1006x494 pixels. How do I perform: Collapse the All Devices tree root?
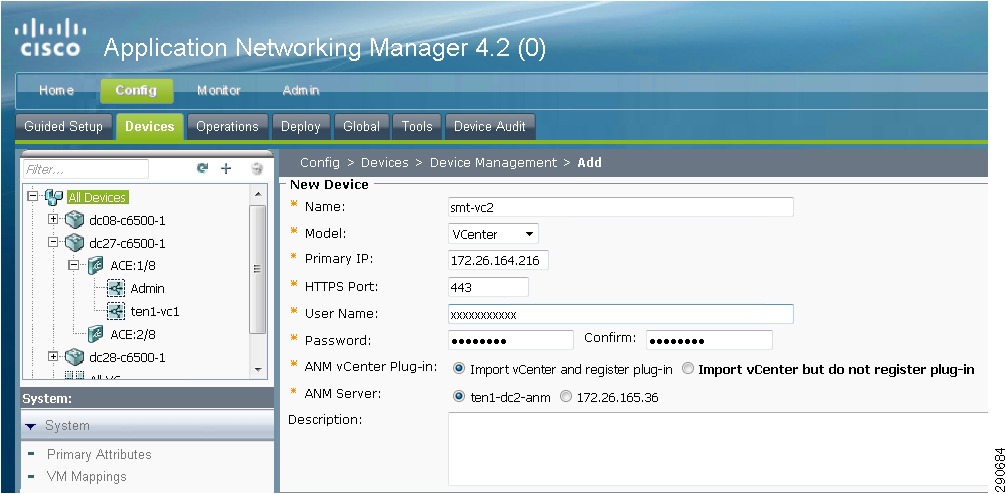coord(33,197)
